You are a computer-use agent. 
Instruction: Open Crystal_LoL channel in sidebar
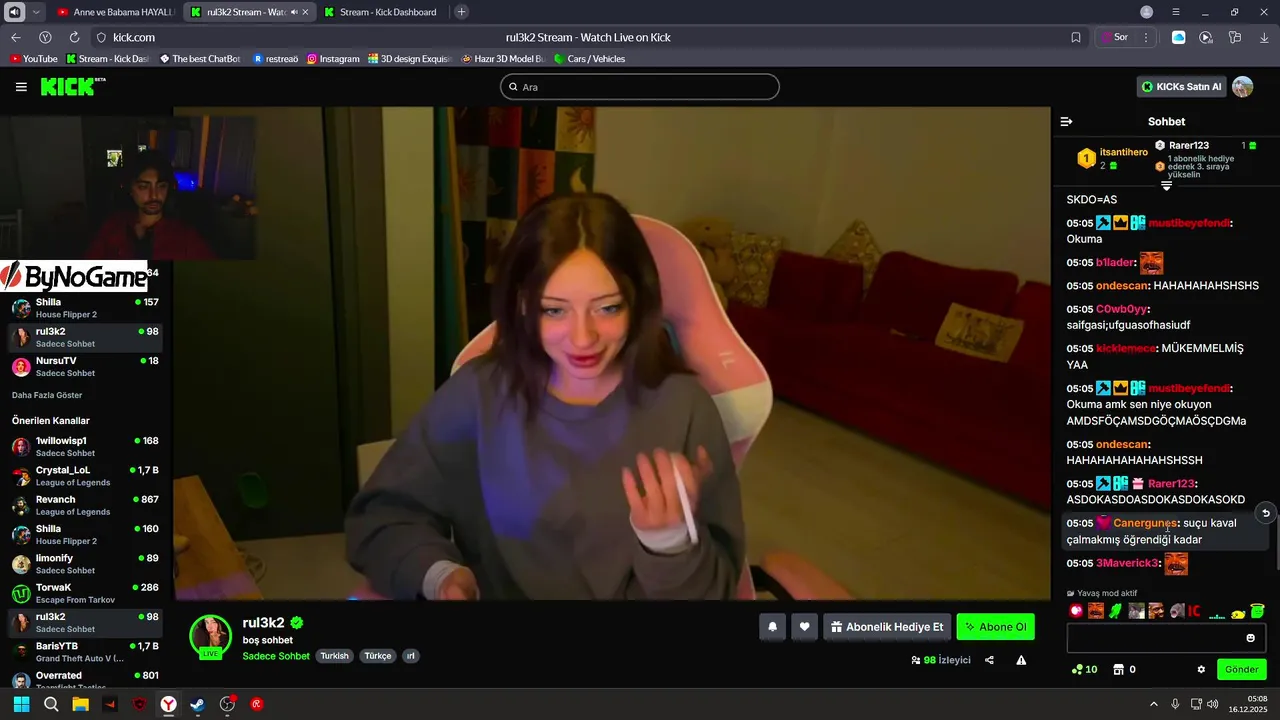tap(86, 476)
